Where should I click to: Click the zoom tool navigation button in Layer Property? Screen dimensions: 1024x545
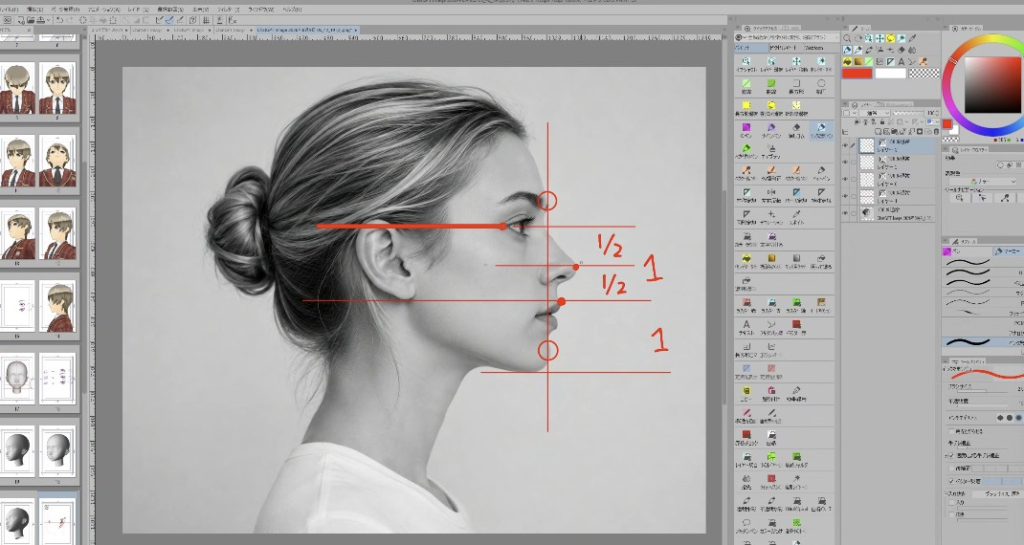point(959,198)
